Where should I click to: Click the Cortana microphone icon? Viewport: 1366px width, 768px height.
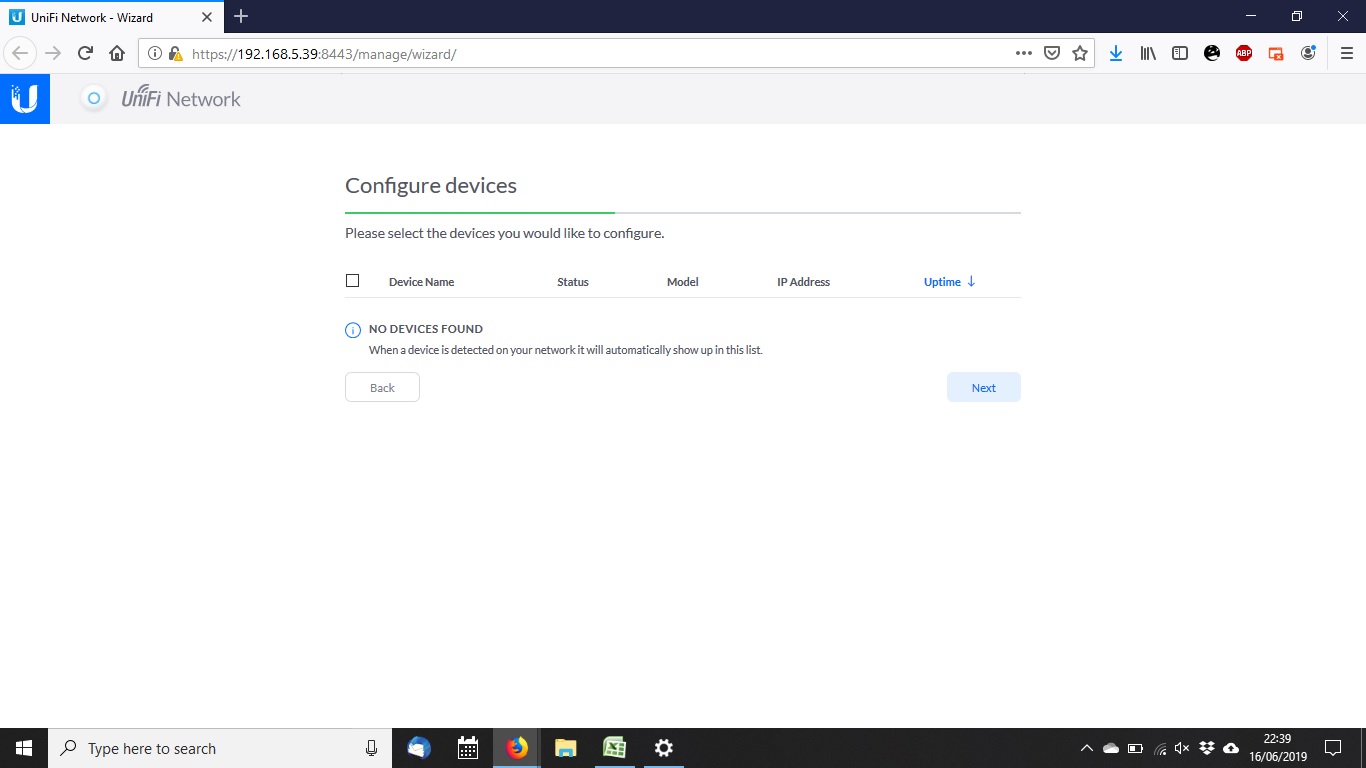pos(372,748)
